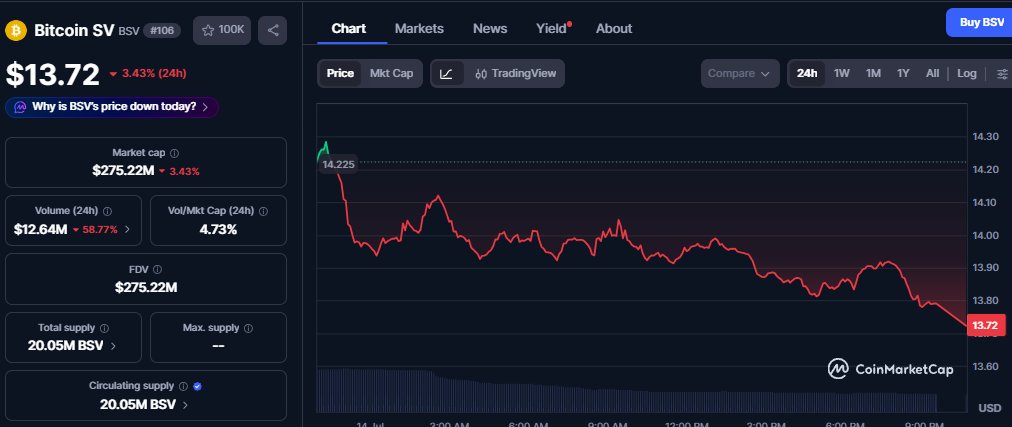Viewport: 1012px width, 427px height.
Task: Select the 1W time range
Action: [x=842, y=74]
